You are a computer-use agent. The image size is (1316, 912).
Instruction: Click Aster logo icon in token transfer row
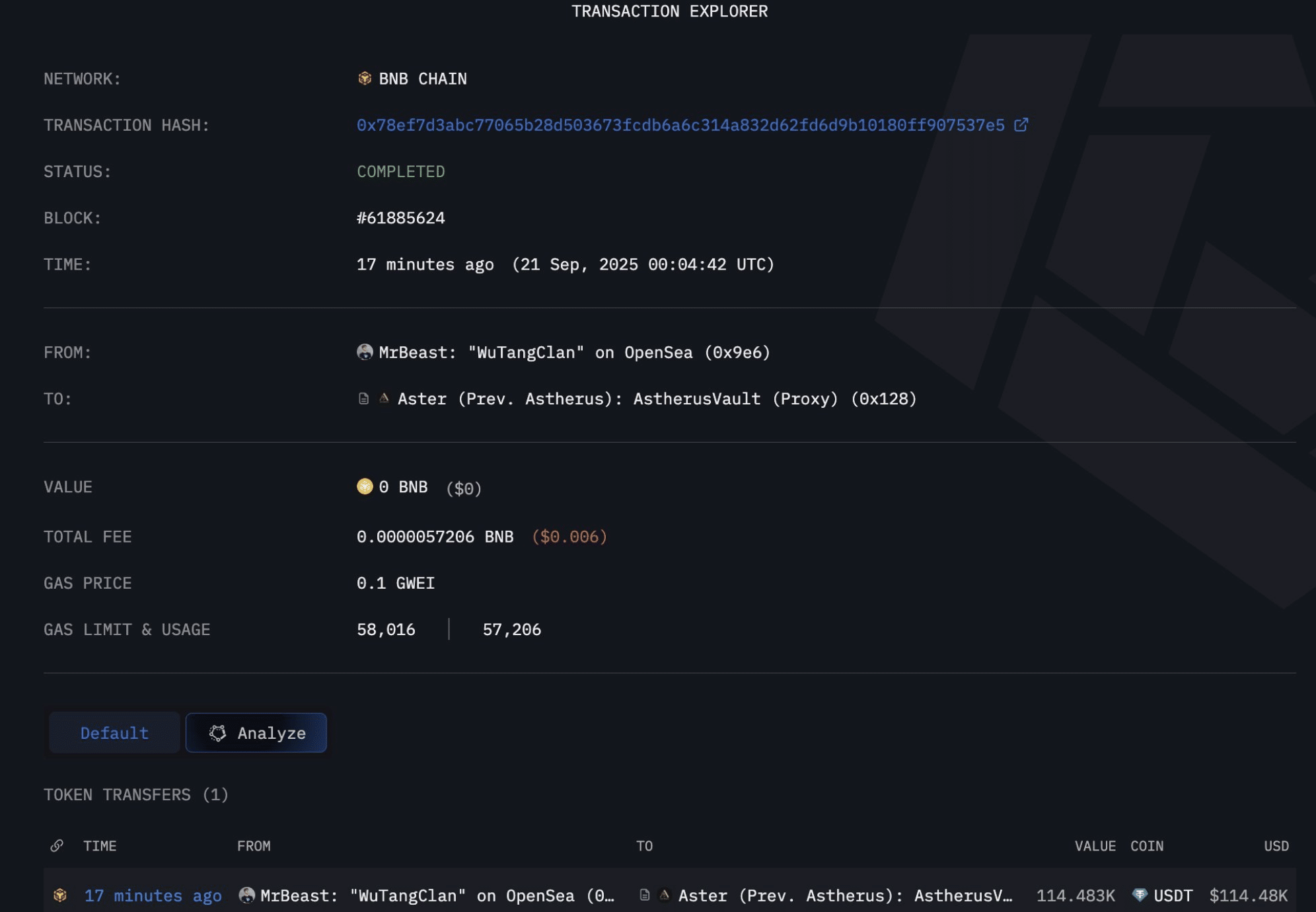click(x=665, y=895)
